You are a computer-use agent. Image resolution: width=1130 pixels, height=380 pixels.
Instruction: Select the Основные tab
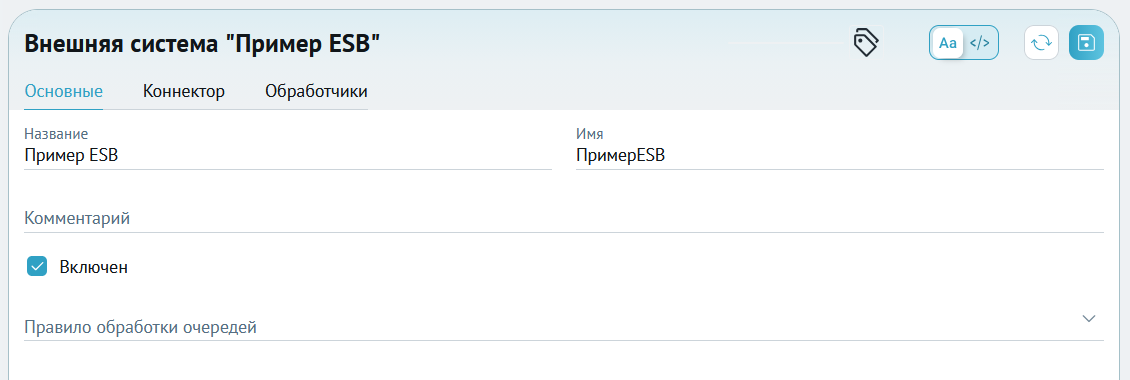coord(63,92)
